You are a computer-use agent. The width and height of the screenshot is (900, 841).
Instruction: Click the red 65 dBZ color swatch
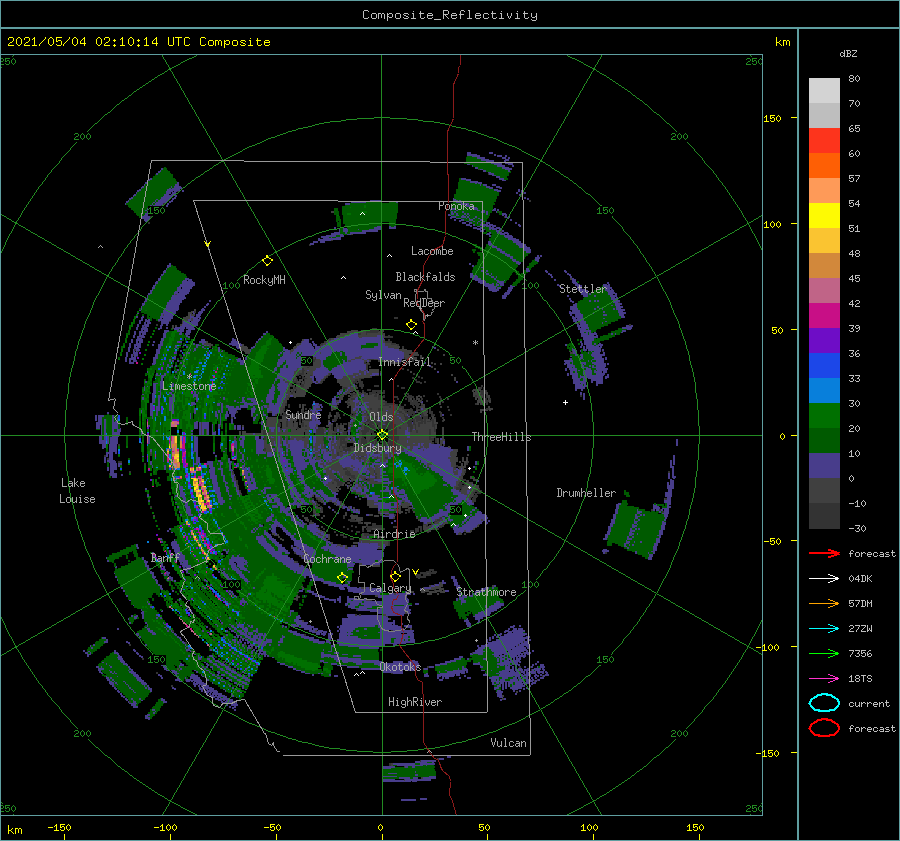coord(824,141)
